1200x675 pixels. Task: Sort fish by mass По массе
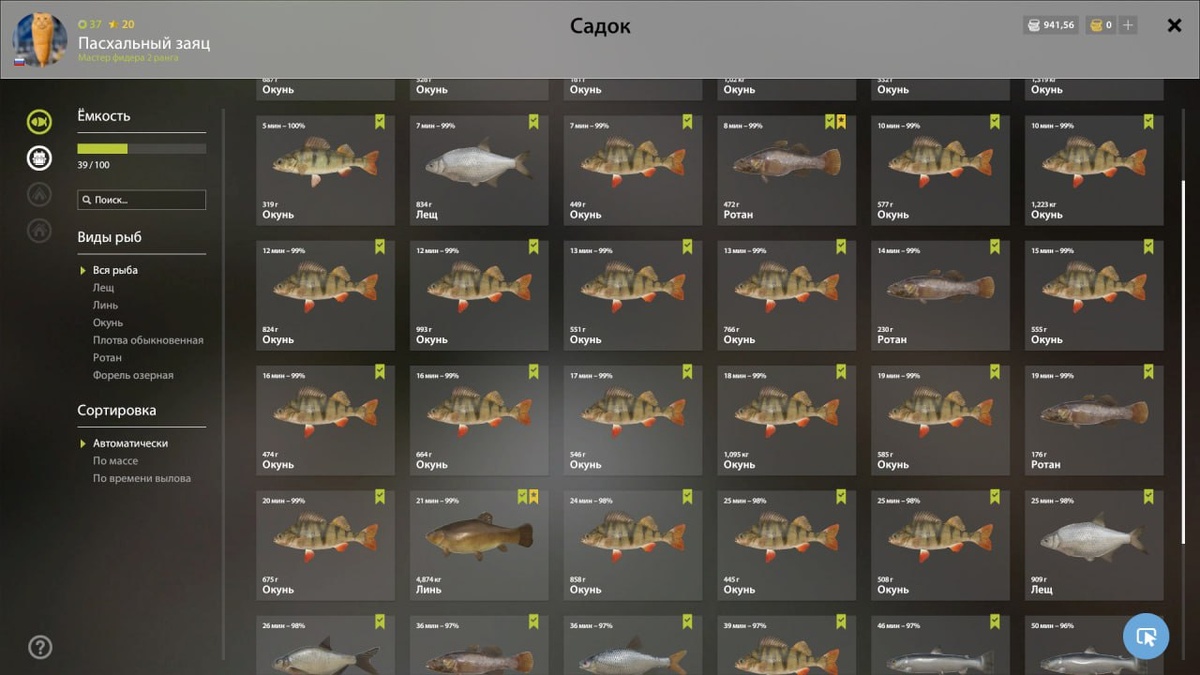tap(115, 461)
